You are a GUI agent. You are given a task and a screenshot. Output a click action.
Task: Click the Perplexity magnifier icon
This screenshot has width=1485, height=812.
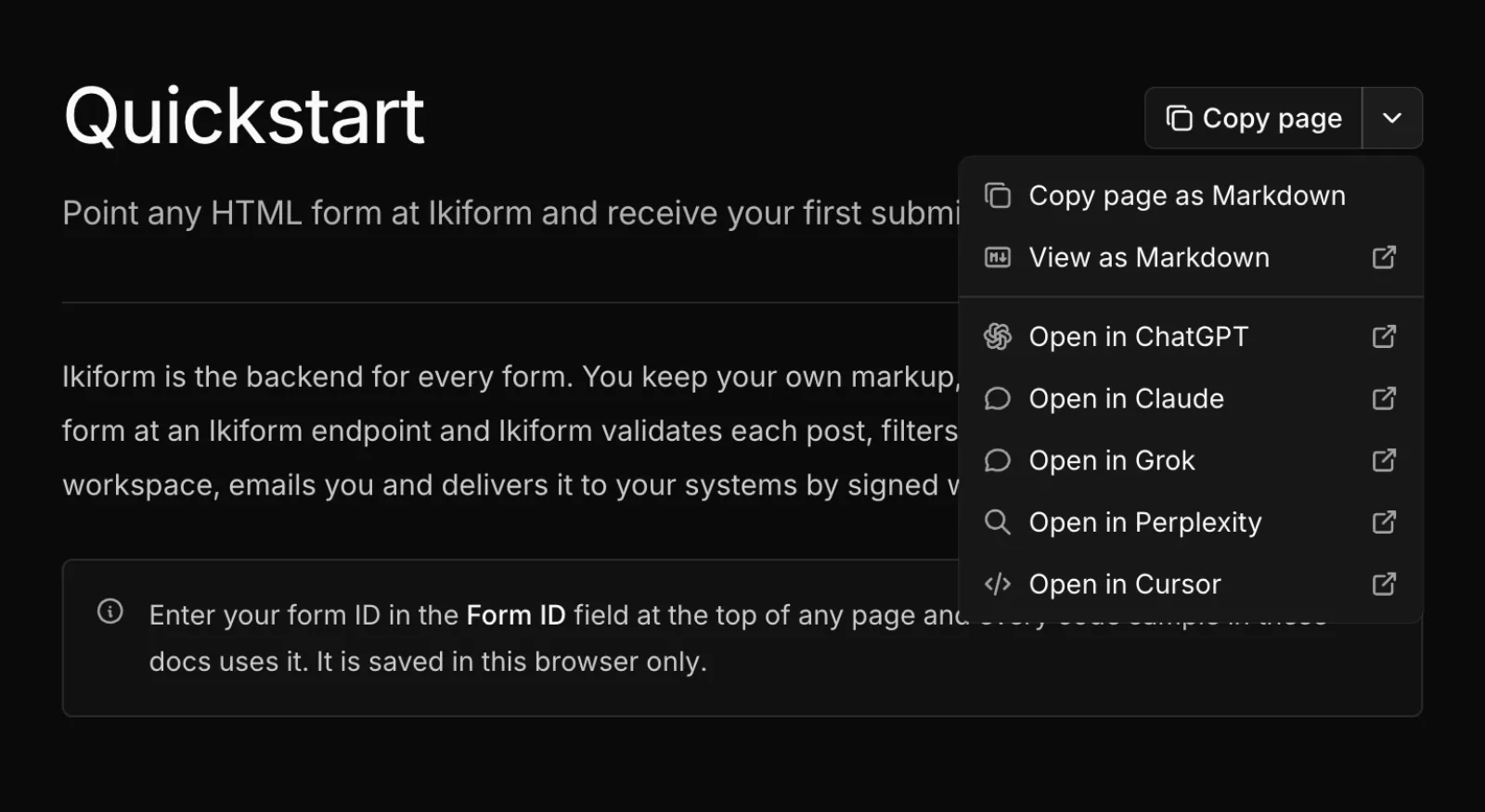(998, 522)
